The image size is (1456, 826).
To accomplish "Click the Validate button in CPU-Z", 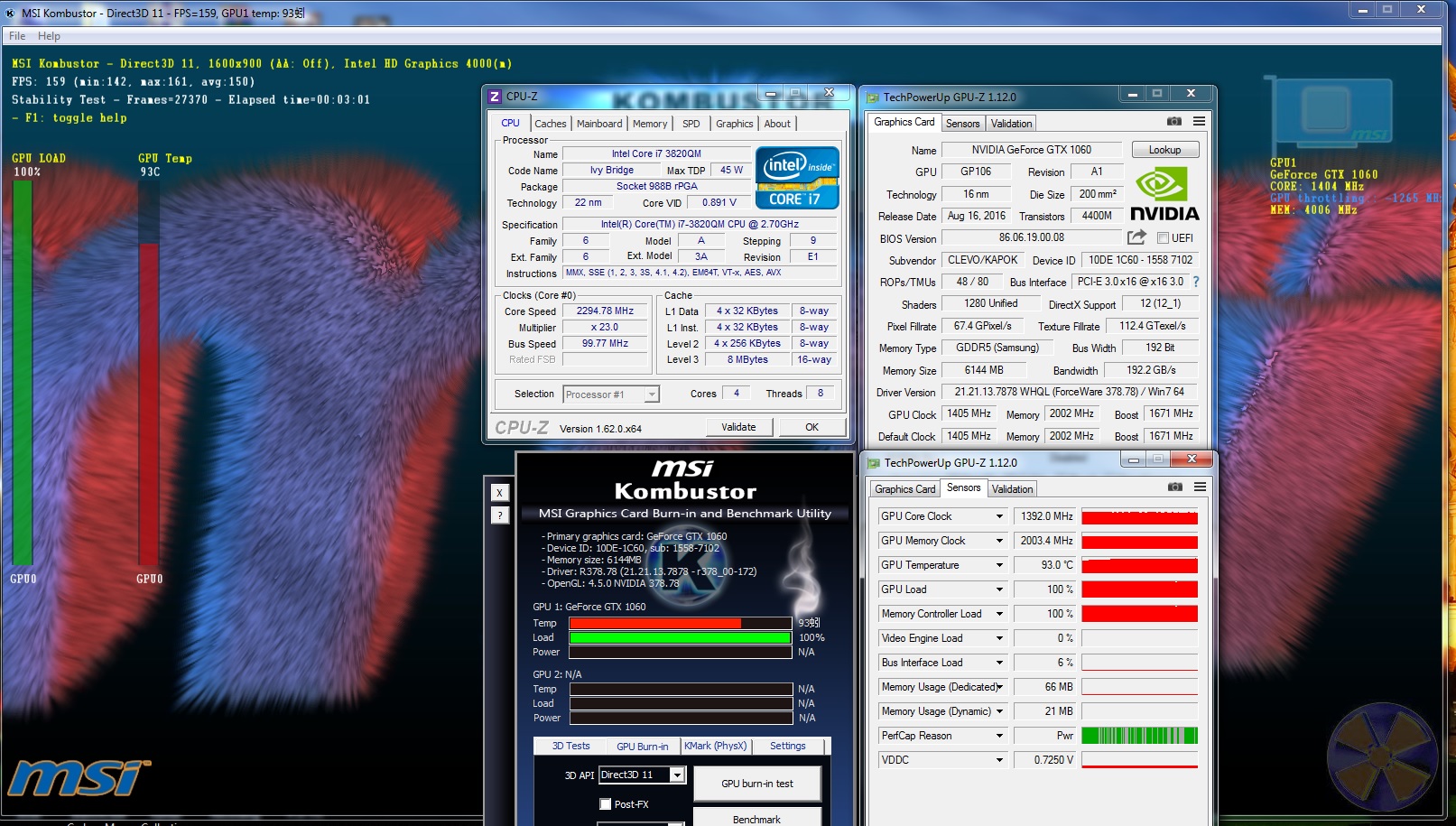I will [738, 427].
